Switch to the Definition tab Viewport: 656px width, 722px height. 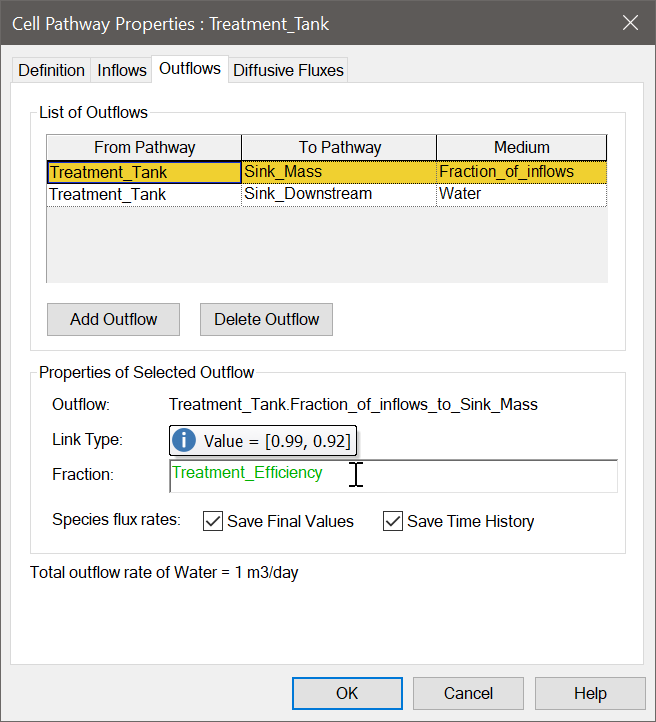[51, 70]
